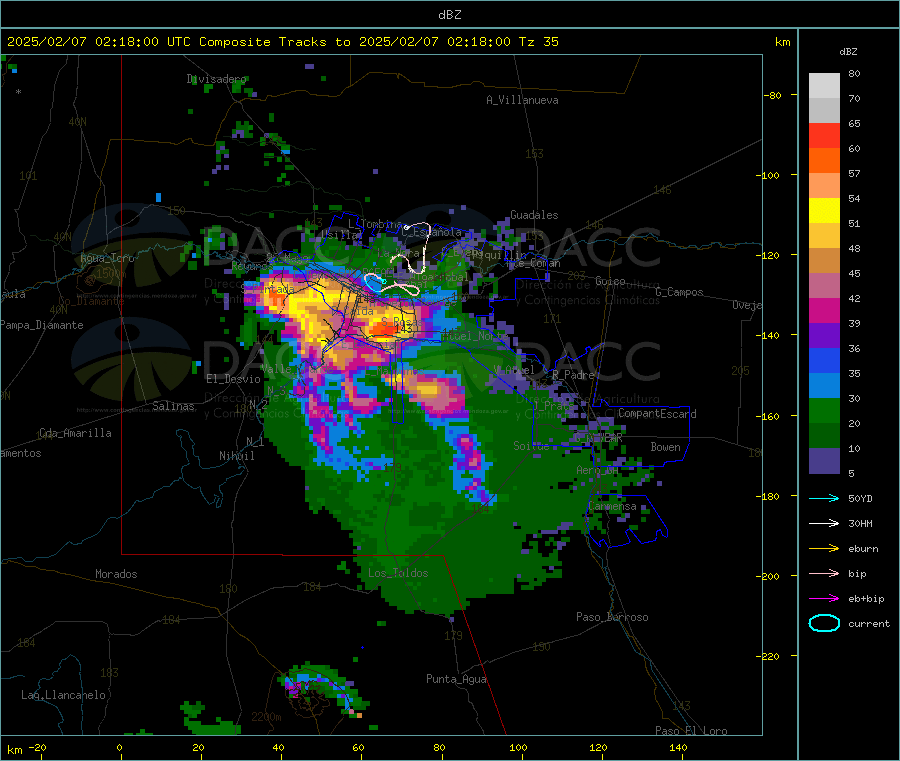The width and height of the screenshot is (900, 761).
Task: Click the Divisadero map label
Action: (x=216, y=79)
